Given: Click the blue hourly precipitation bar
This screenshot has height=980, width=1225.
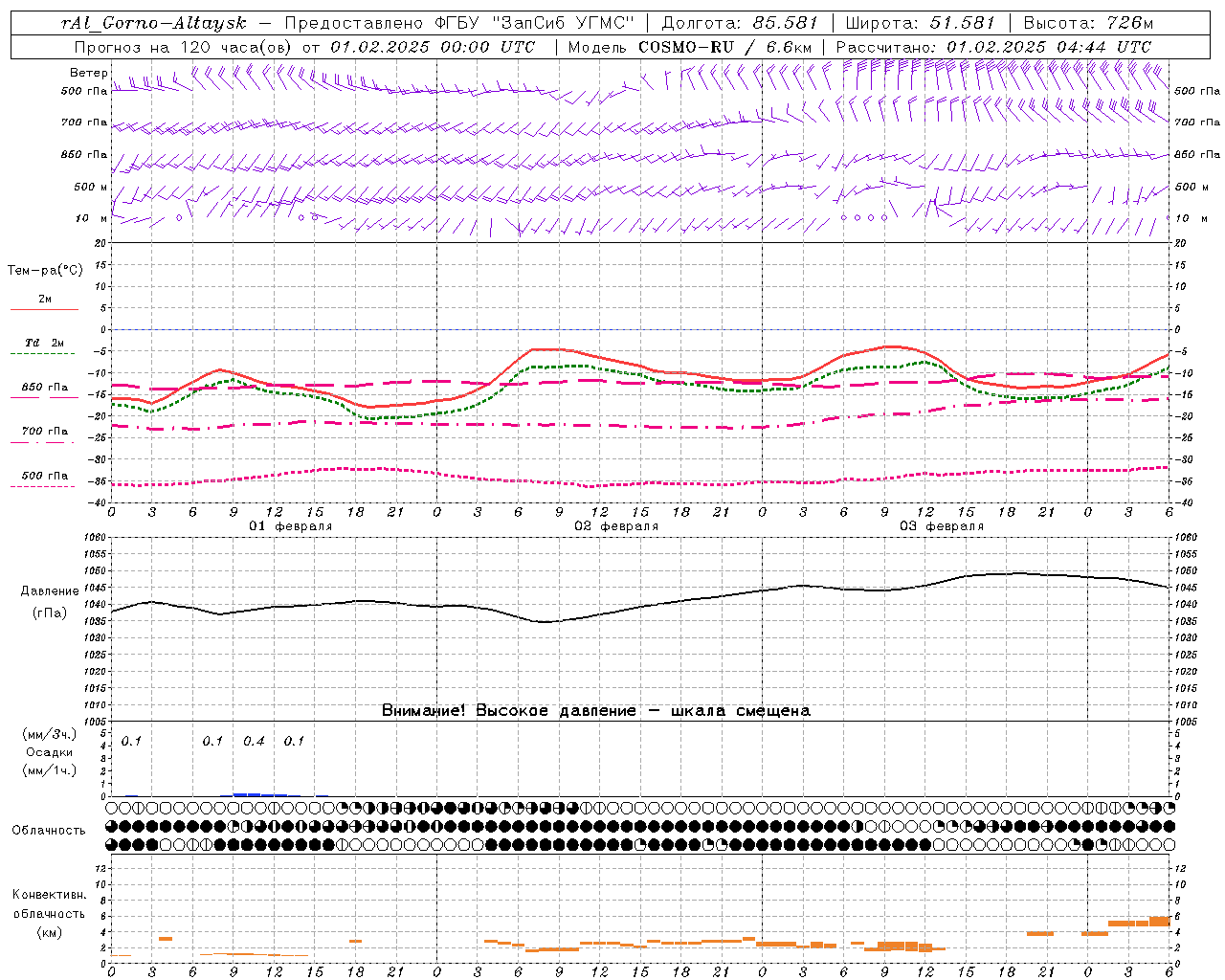Looking at the screenshot, I should [260, 794].
